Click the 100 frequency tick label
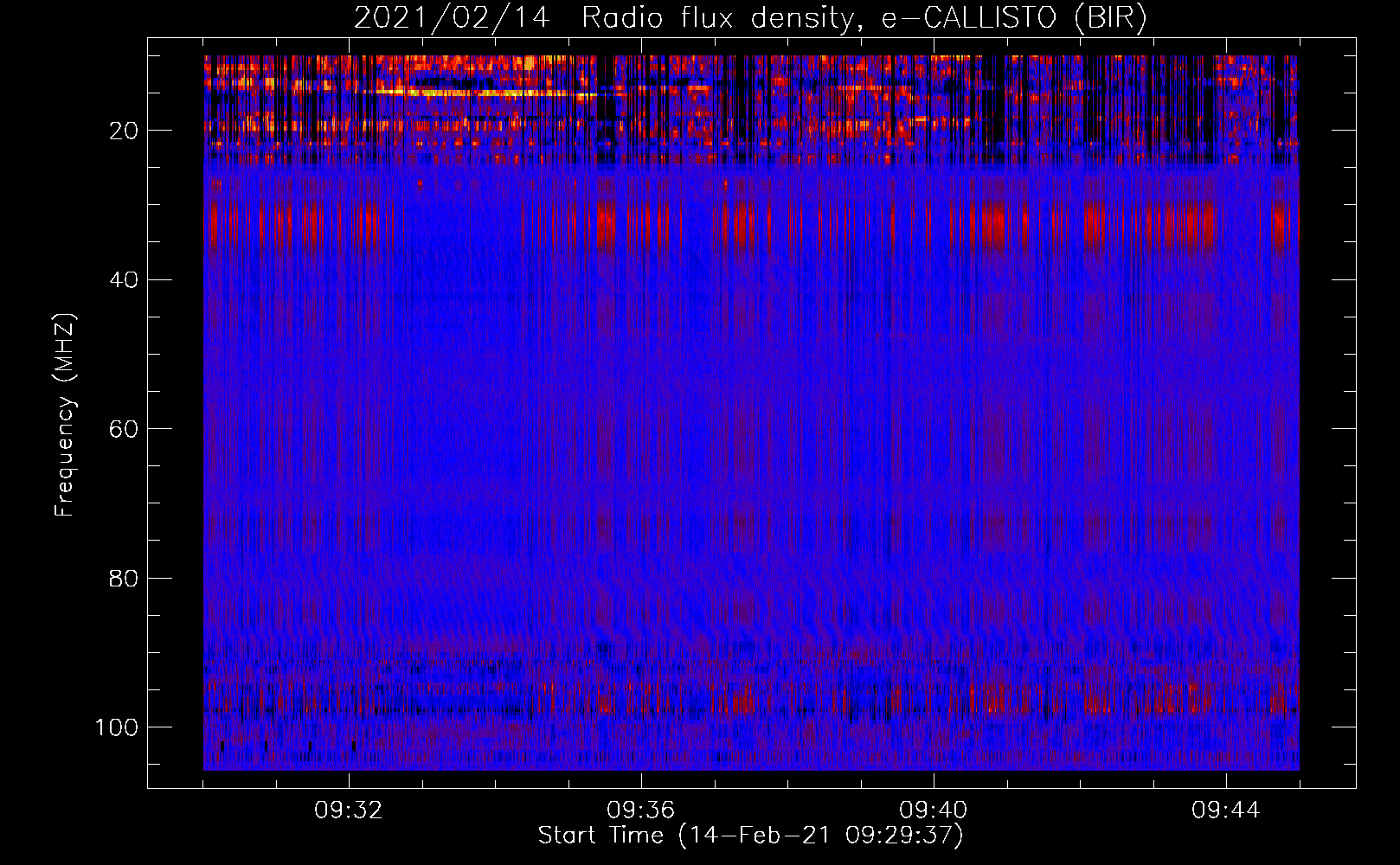The height and width of the screenshot is (865, 1400). [117, 727]
